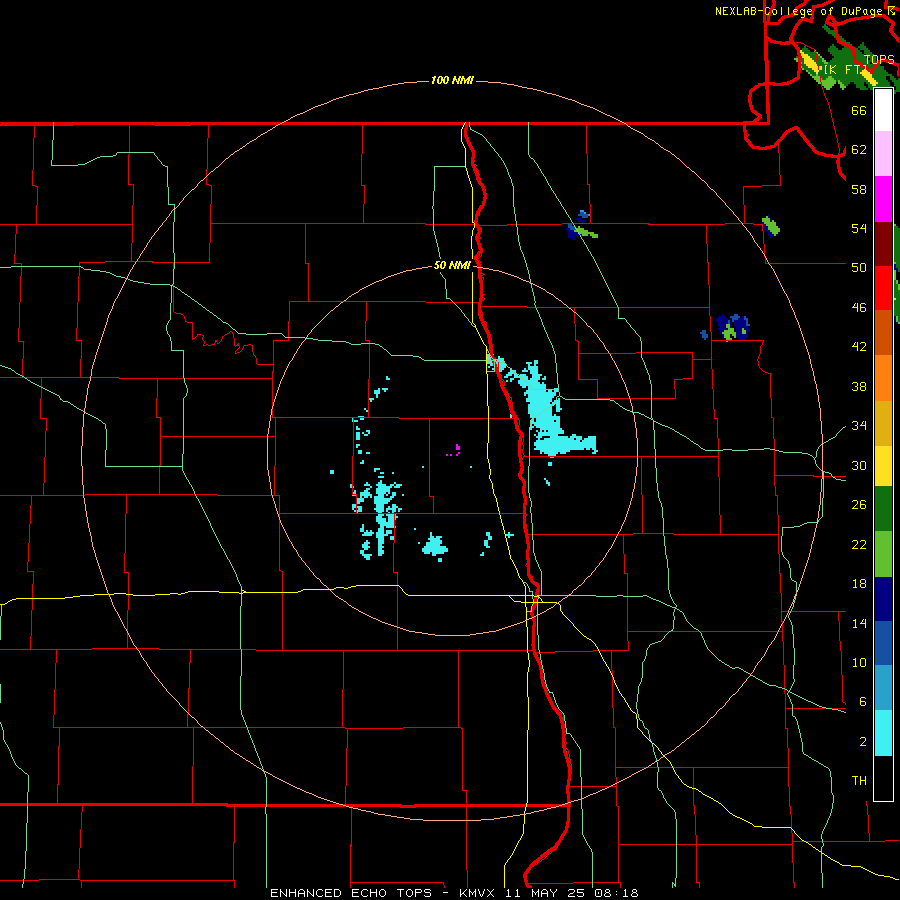The width and height of the screenshot is (900, 900).
Task: Click the '100 NMI' range ring label
Action: point(452,80)
